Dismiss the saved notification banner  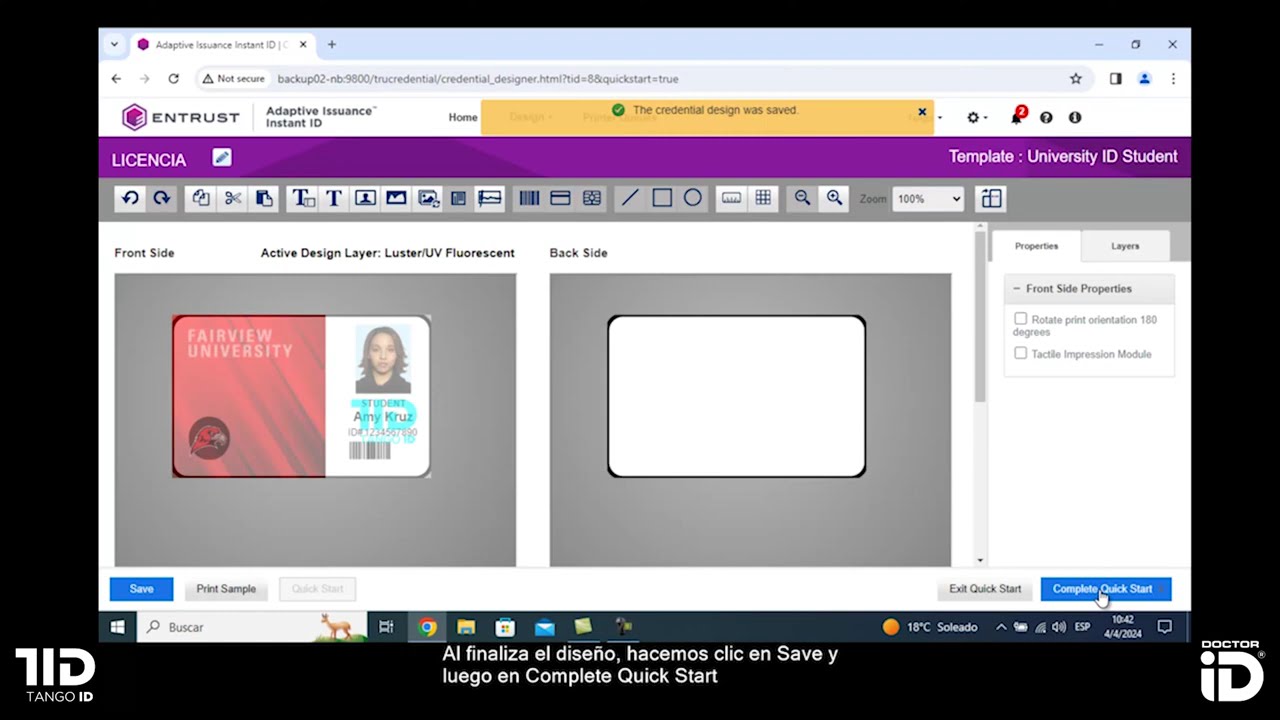click(x=922, y=112)
